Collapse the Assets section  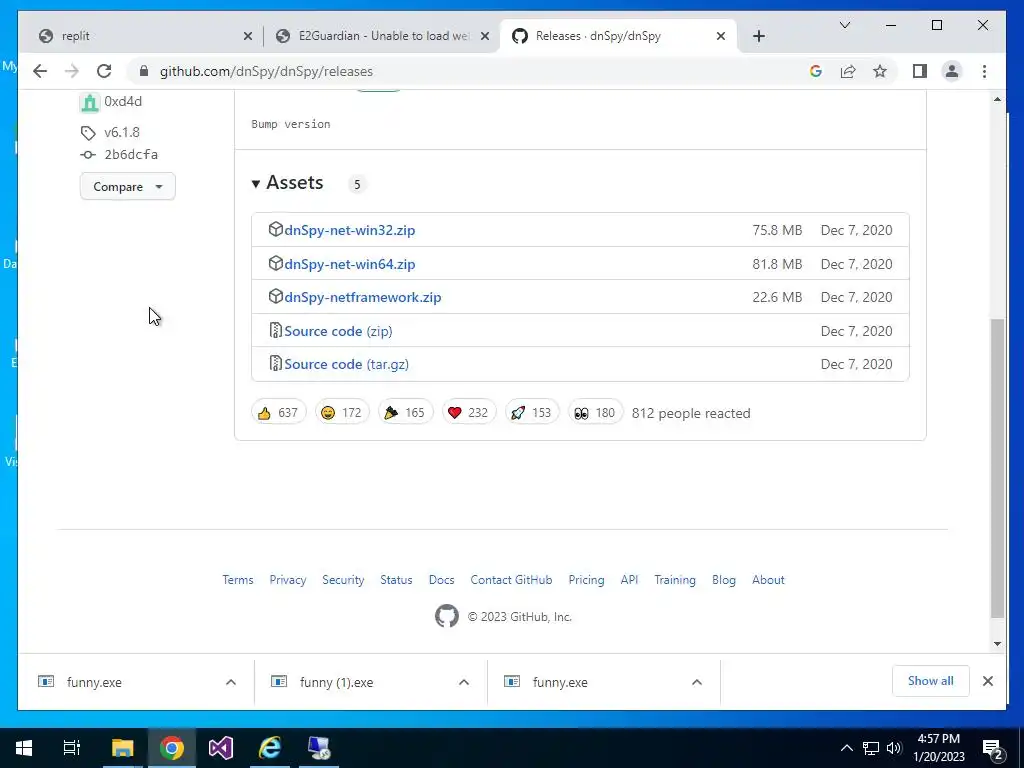(287, 183)
